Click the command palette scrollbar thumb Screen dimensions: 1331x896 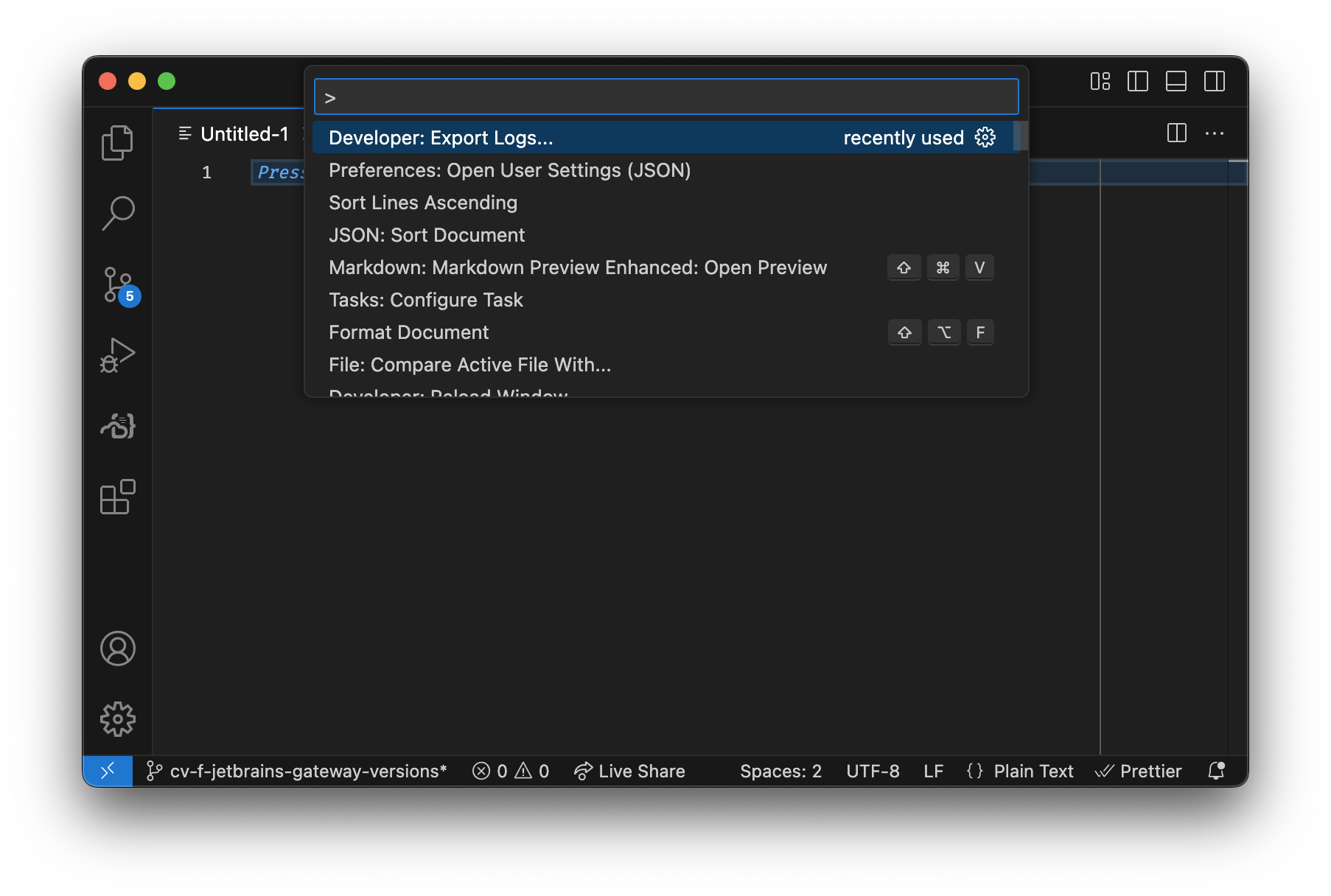pos(1020,137)
